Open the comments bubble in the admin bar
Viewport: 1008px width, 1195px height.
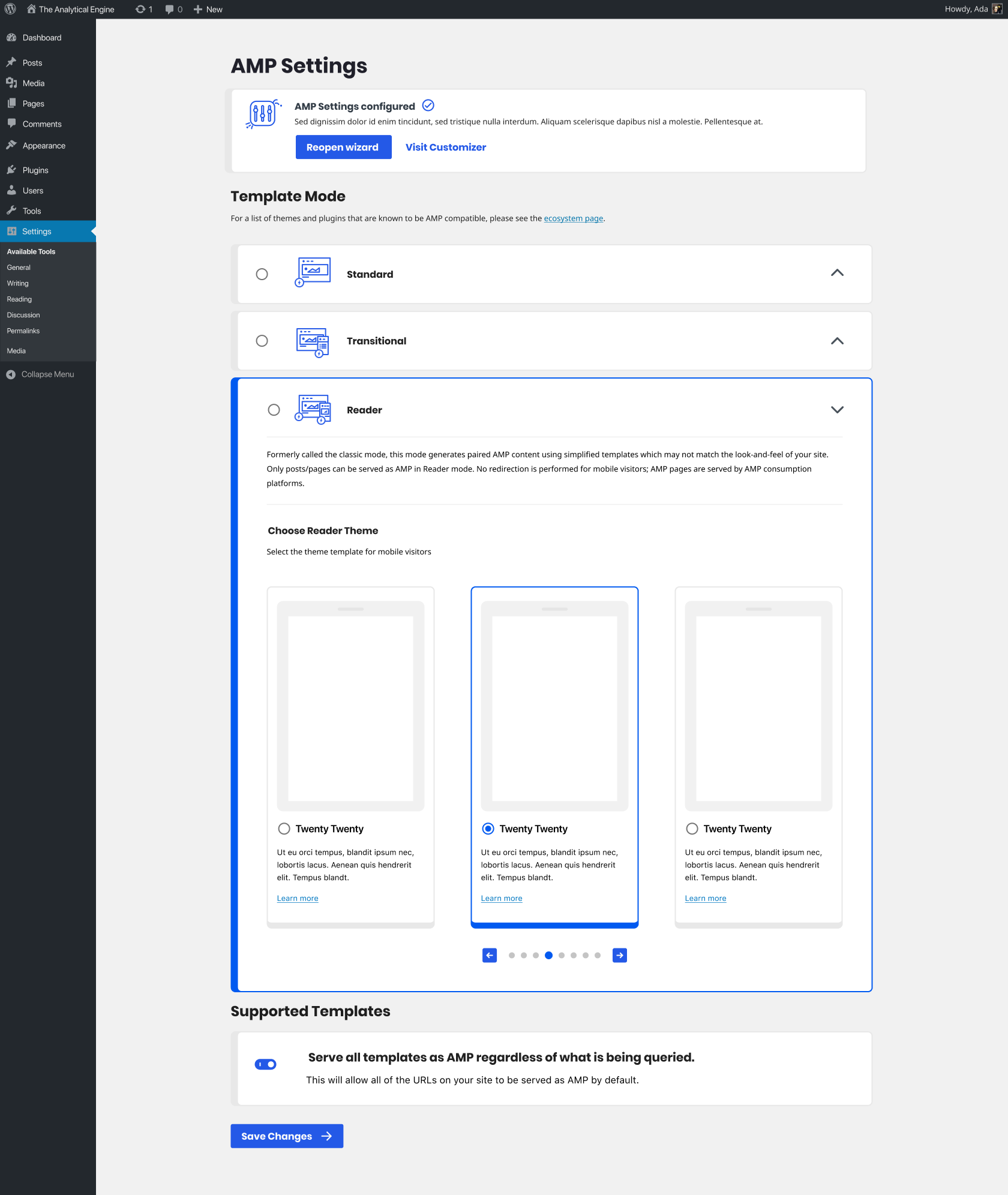click(170, 9)
